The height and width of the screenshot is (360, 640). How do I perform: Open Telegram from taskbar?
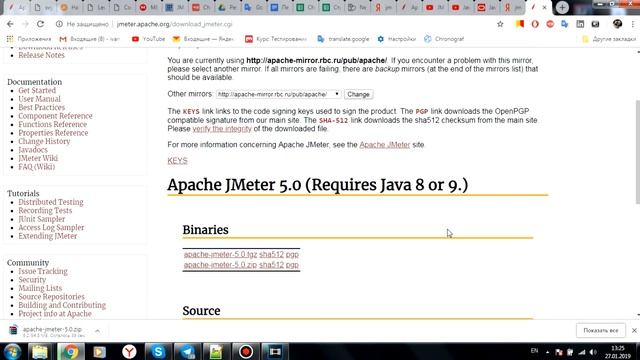coord(187,352)
